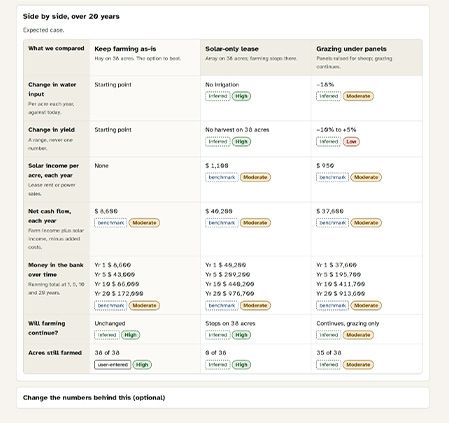
Task: Click the benchmark badge in Solar-only lease solar income
Action: (222, 177)
